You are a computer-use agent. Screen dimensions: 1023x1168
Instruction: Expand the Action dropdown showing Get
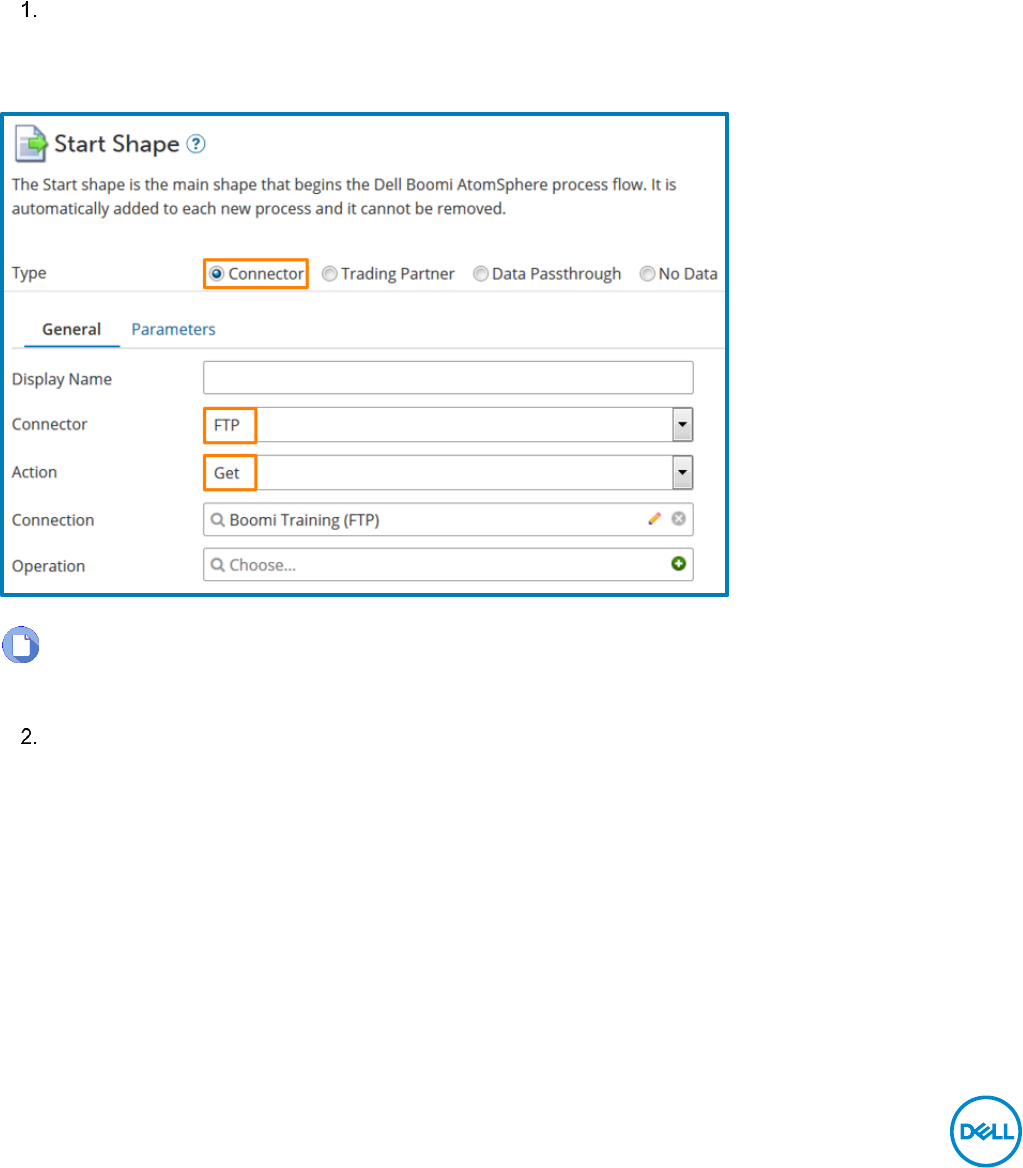click(x=448, y=472)
